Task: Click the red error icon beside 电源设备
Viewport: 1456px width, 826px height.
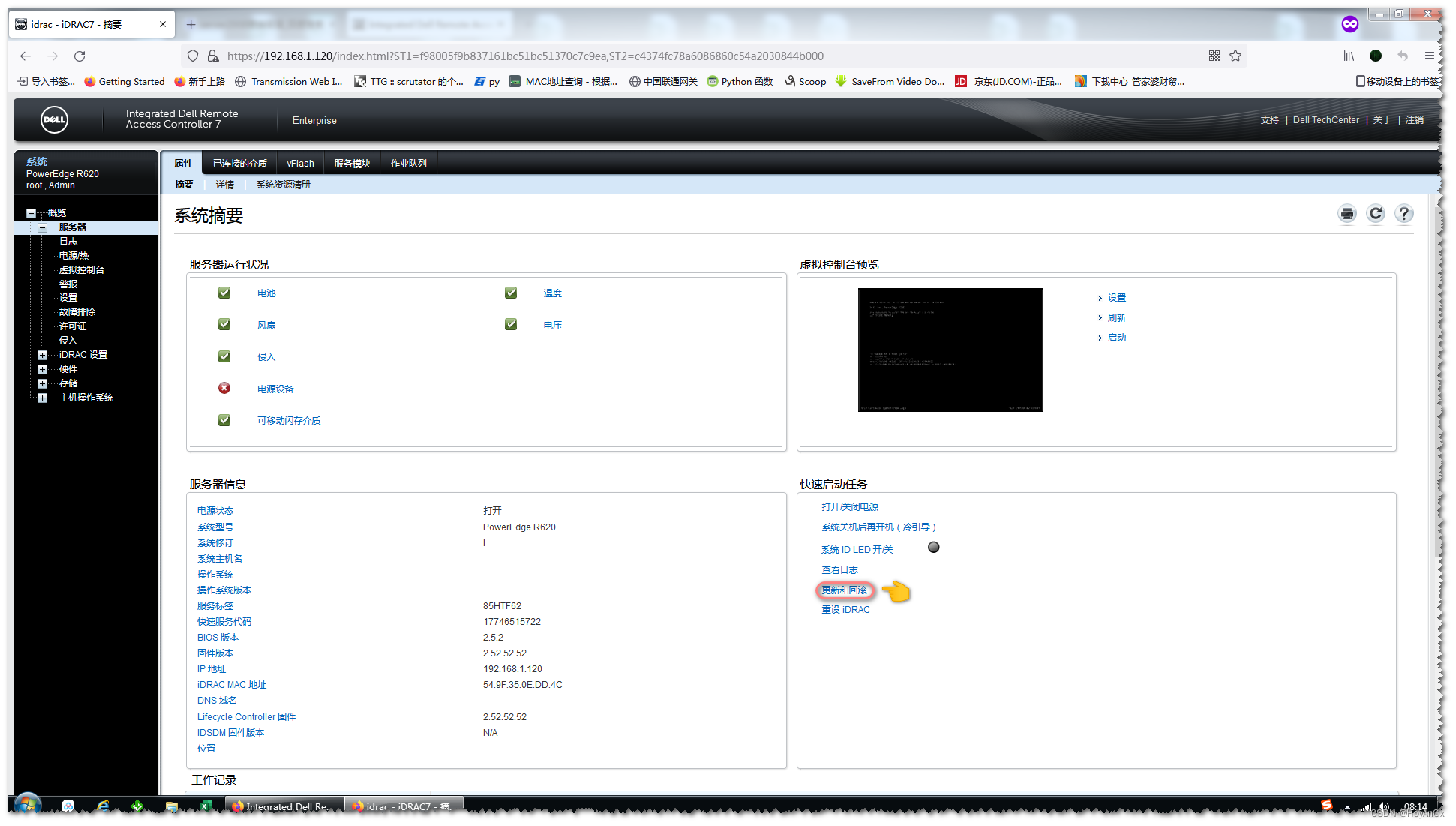Action: point(224,389)
